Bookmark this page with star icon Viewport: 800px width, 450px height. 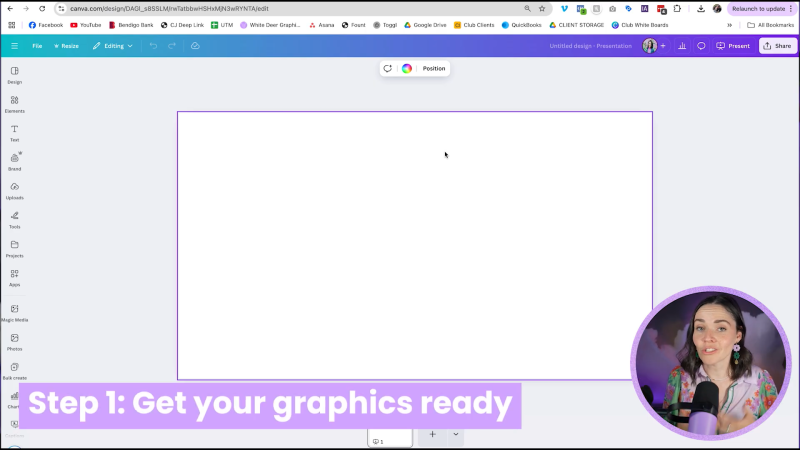click(542, 9)
